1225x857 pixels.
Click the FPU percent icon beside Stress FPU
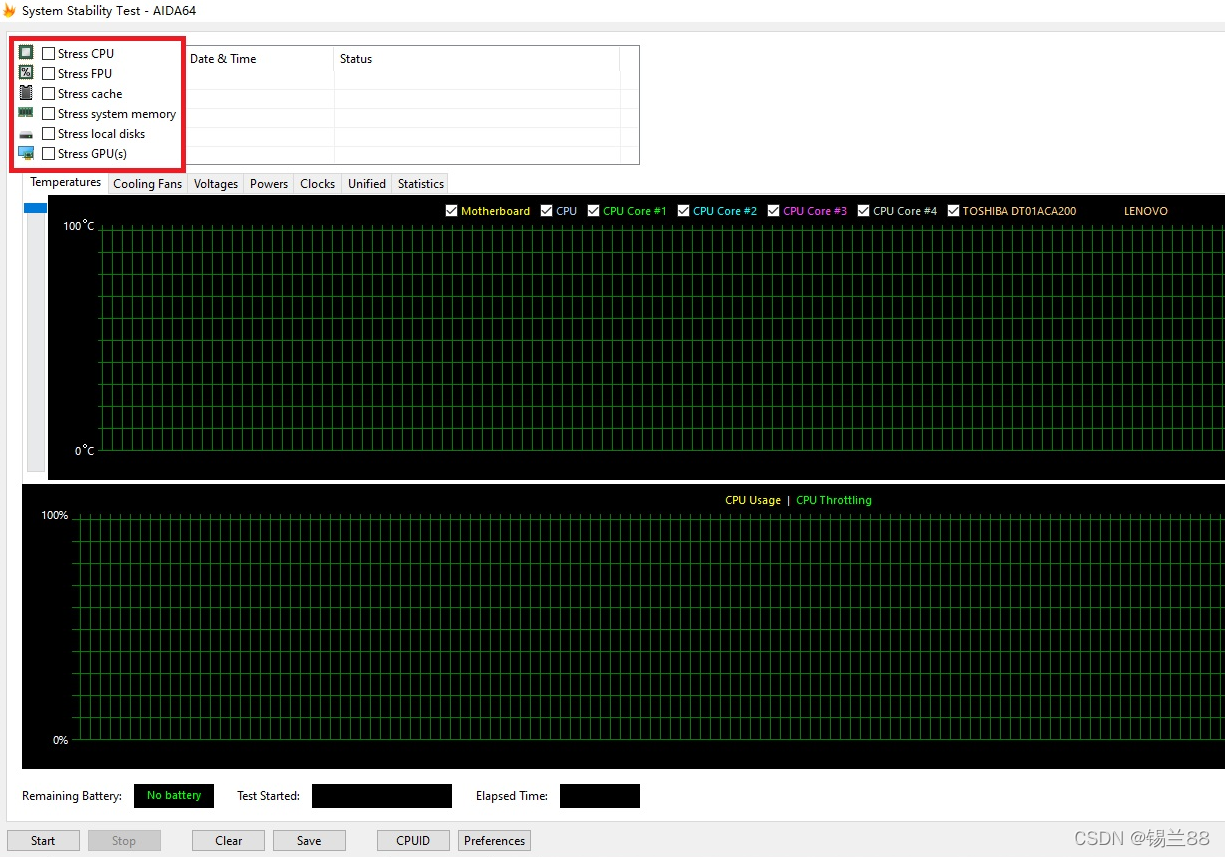point(26,72)
